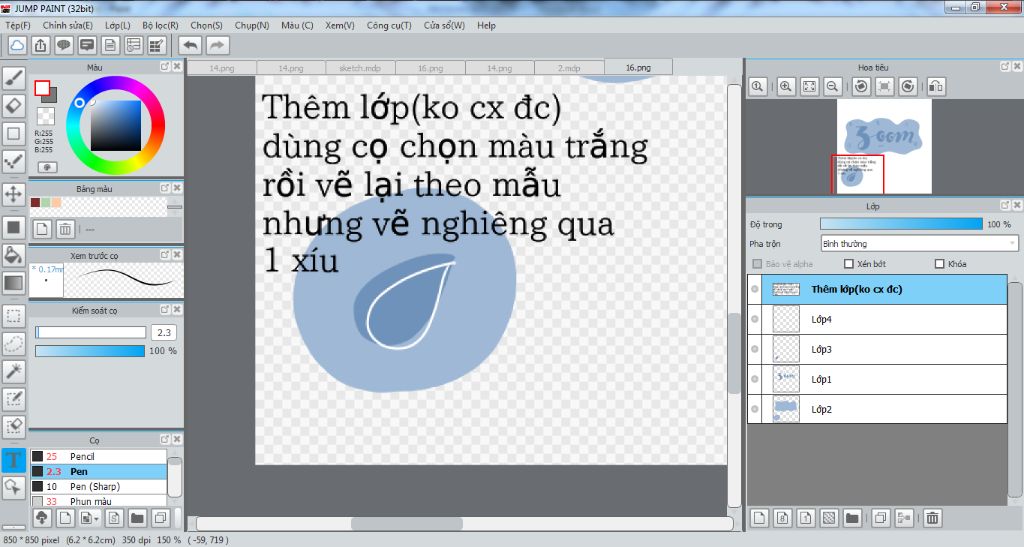
Task: Select the Lớp1 layer row
Action: (877, 379)
